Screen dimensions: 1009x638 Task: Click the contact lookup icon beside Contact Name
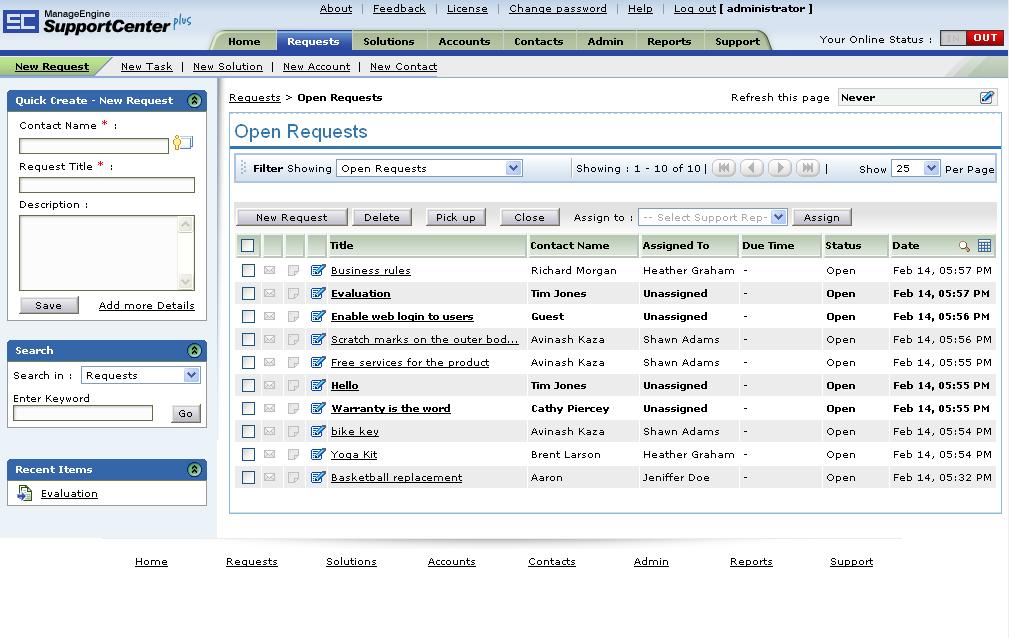[183, 143]
